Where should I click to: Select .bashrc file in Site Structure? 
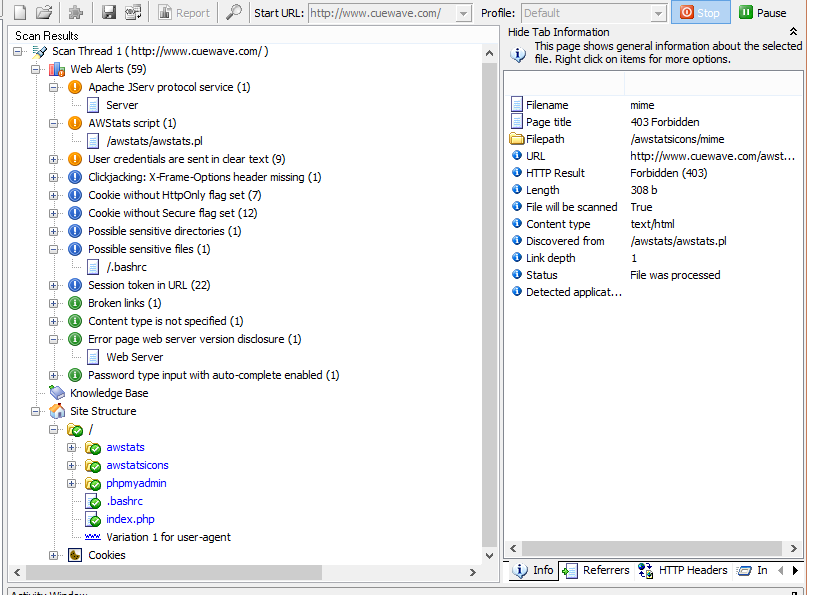(x=124, y=502)
